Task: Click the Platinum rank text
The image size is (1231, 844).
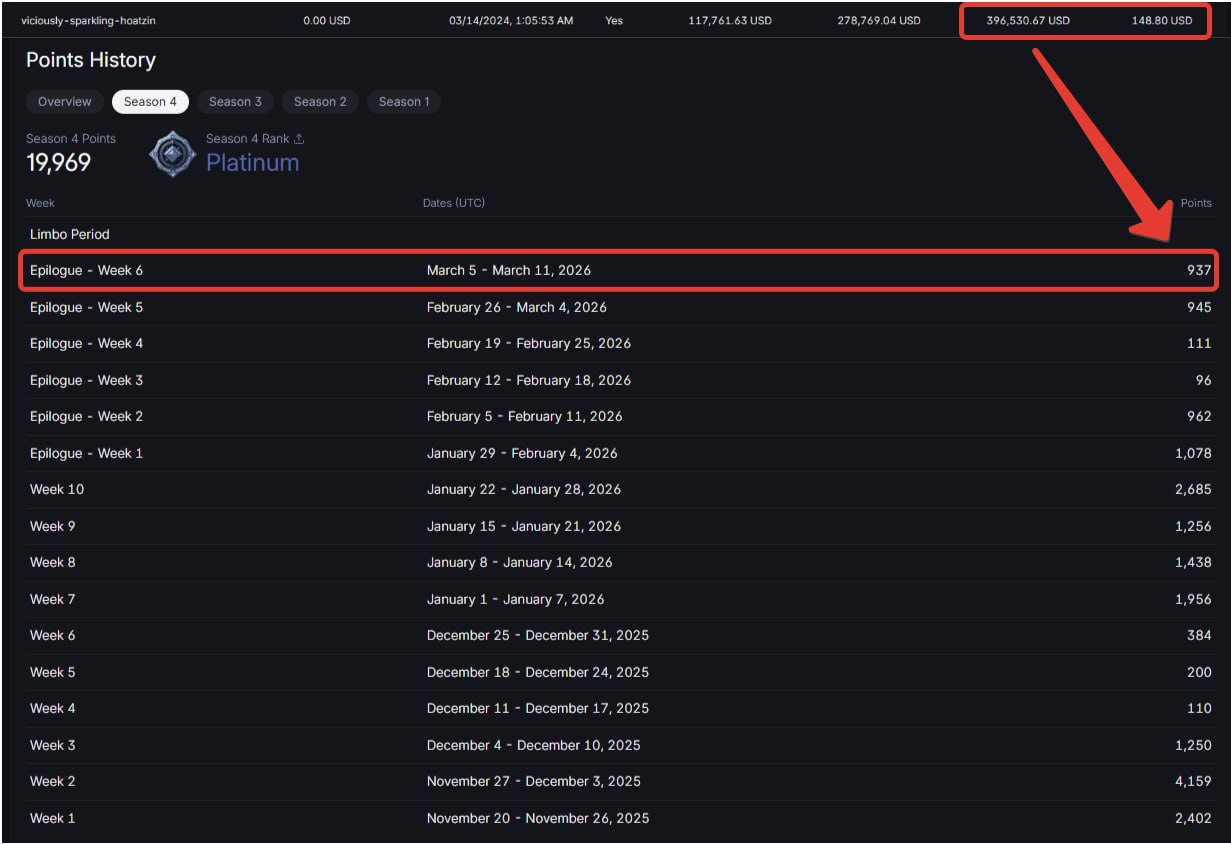Action: [252, 163]
